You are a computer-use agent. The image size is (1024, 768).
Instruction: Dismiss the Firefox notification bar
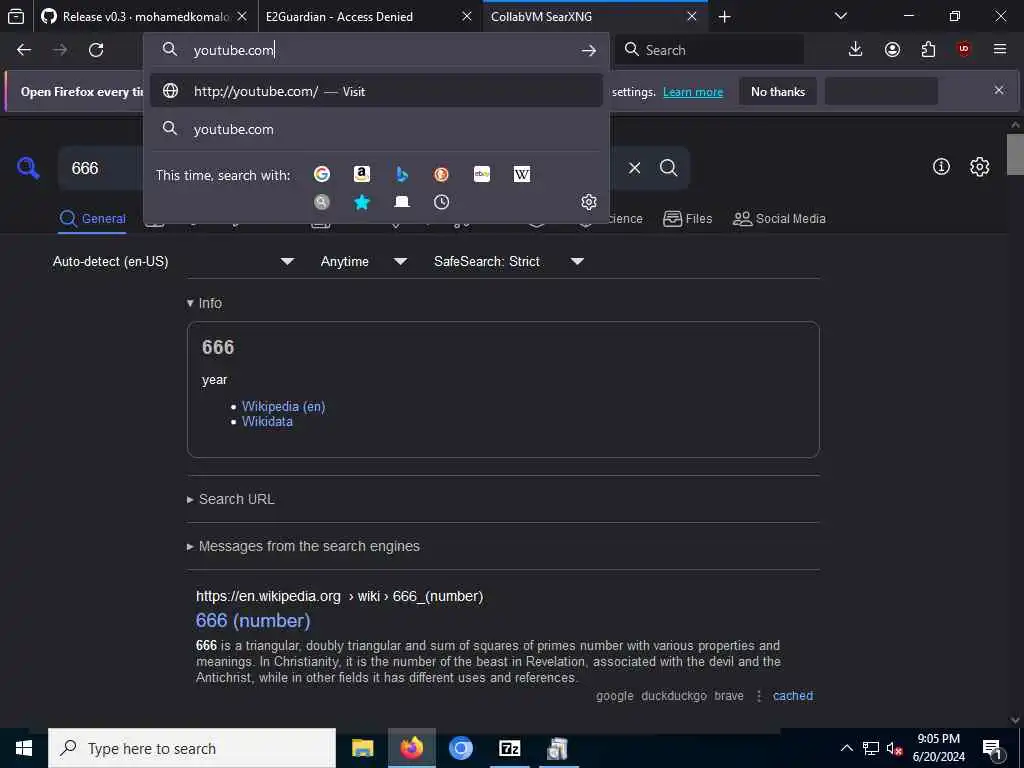click(999, 90)
